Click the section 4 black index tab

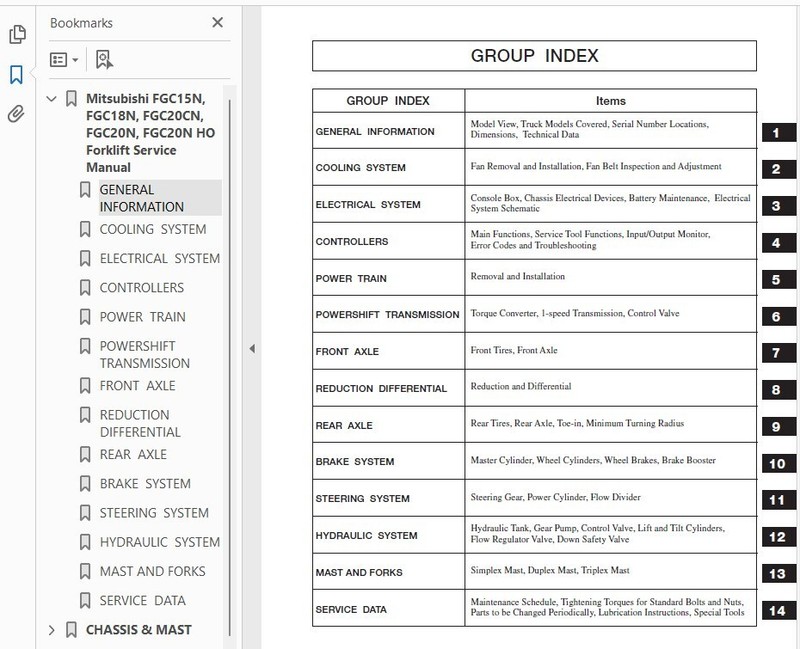(x=779, y=243)
